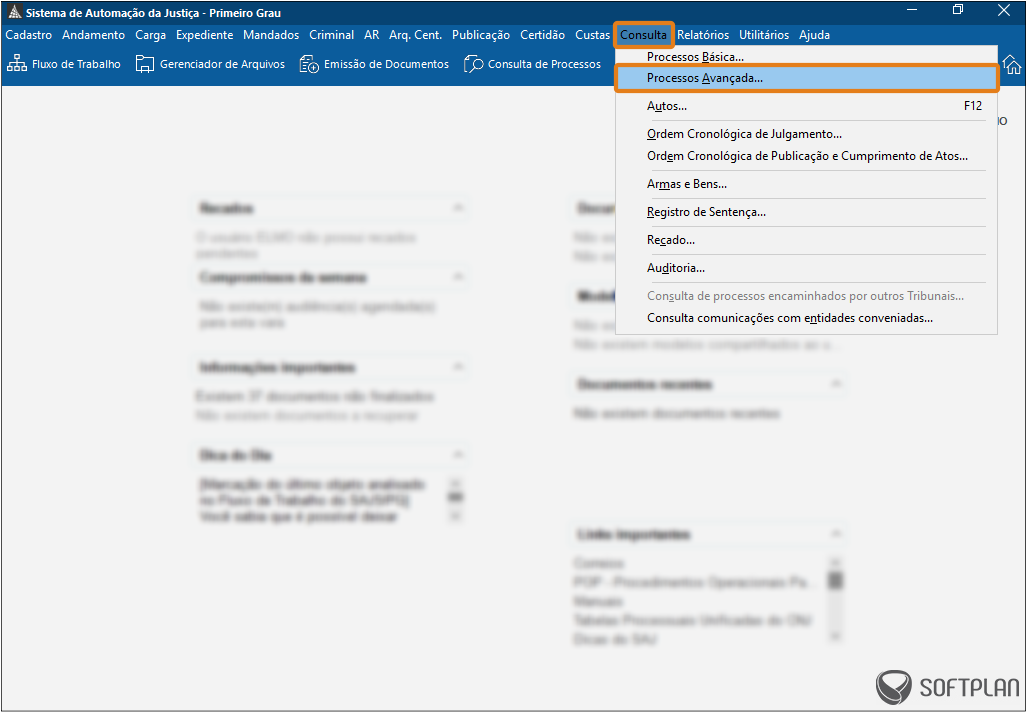Launch Emissão de Documentos from the toolbar
This screenshot has width=1027, height=712.
[x=374, y=64]
